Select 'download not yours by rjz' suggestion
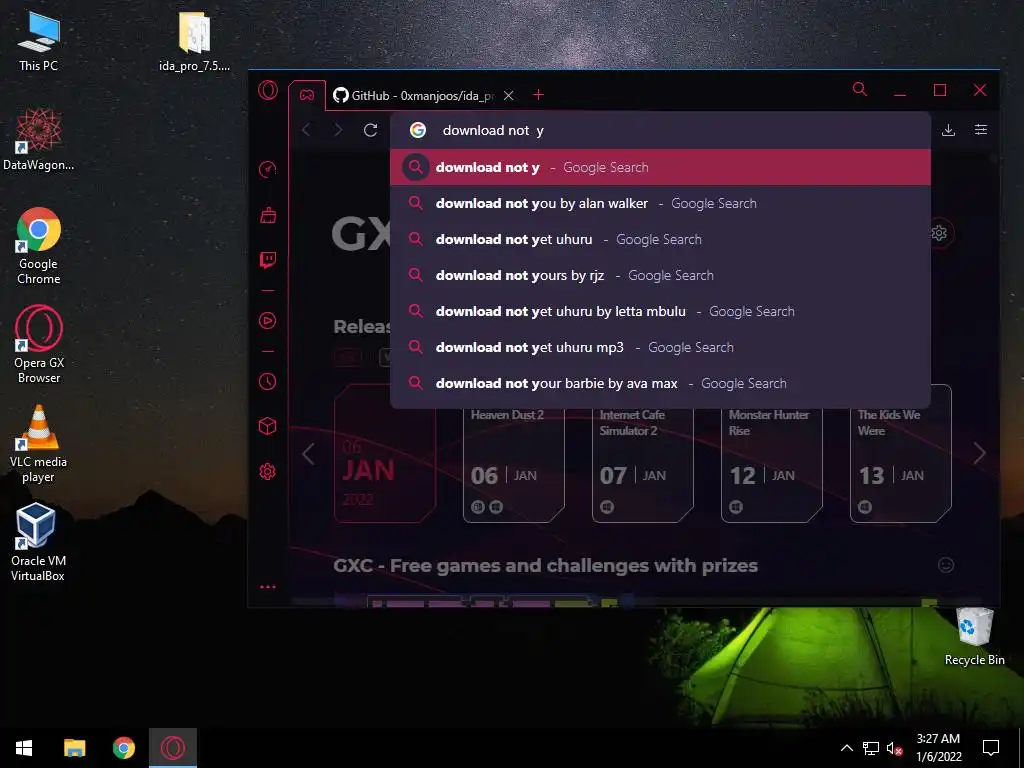 pyautogui.click(x=660, y=275)
